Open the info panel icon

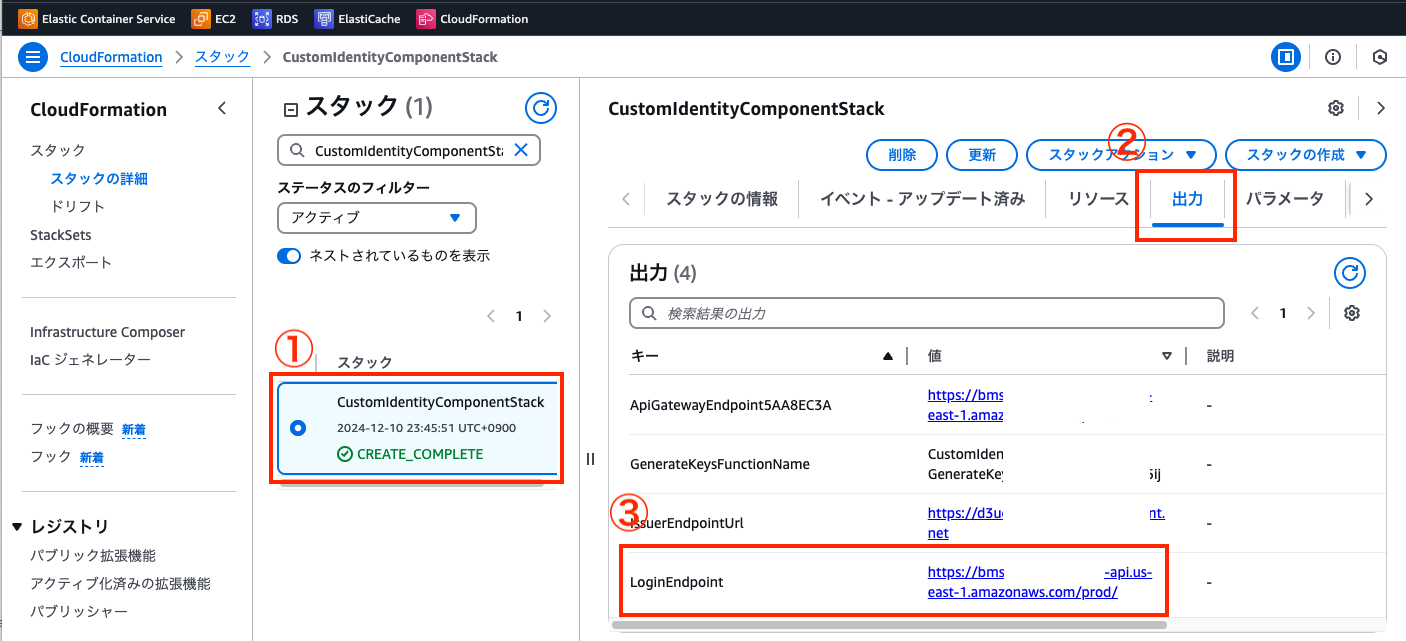coord(1332,57)
